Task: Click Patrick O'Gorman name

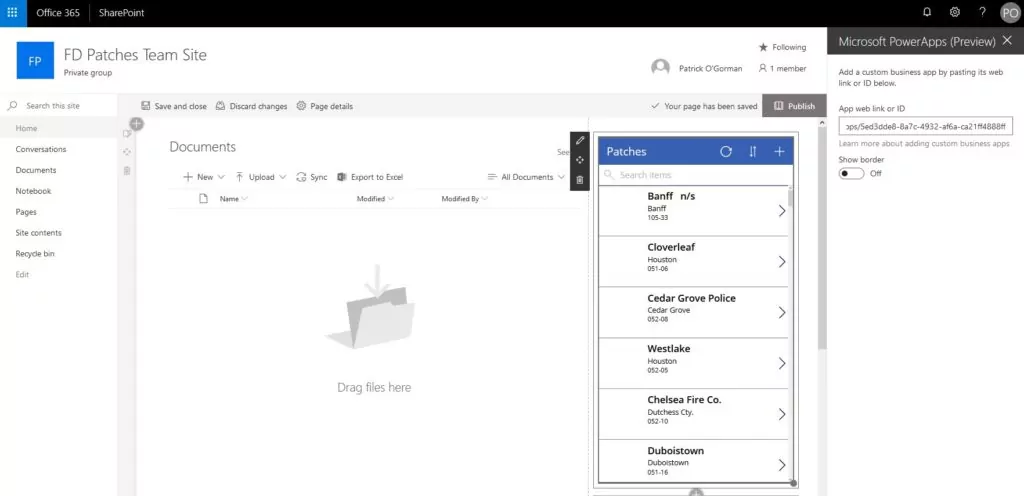Action: tap(711, 68)
